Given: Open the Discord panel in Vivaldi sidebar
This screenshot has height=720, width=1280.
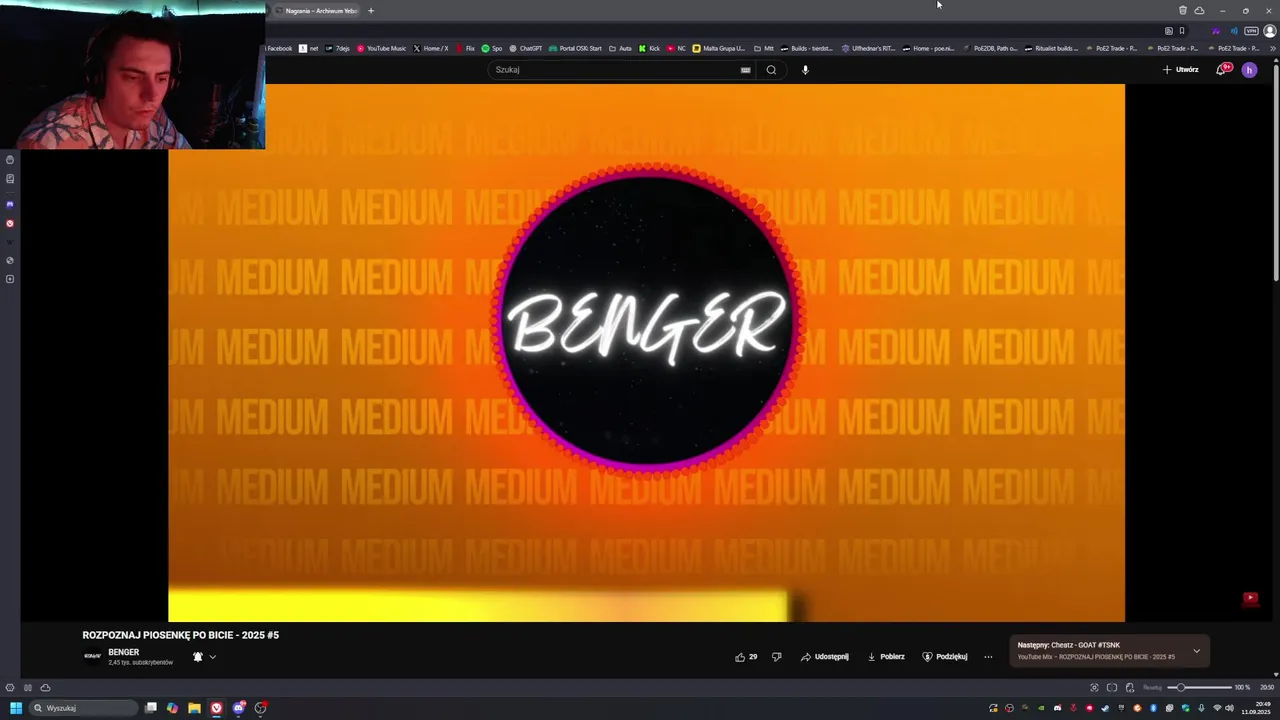Looking at the screenshot, I should click(x=10, y=204).
